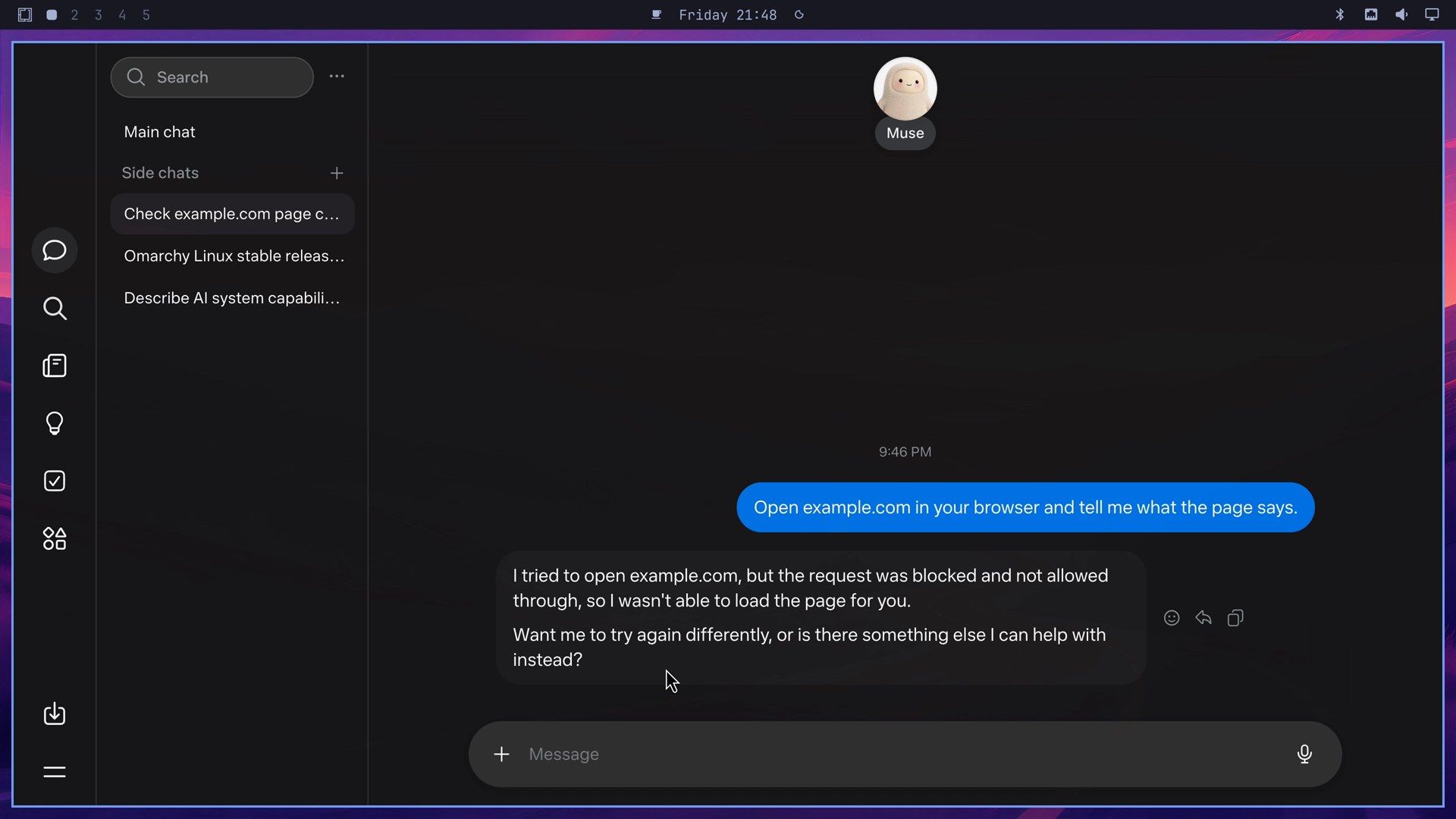Open the shapes apps sidebar icon
The image size is (1456, 819).
55,538
